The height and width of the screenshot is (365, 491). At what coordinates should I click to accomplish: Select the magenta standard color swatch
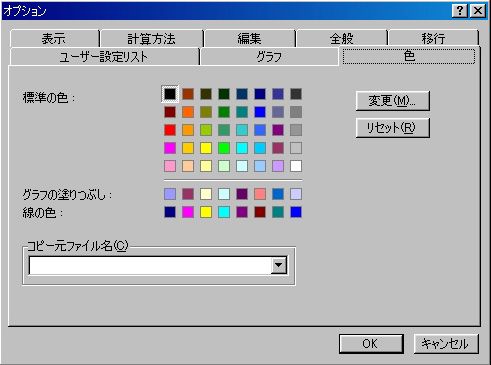click(x=170, y=148)
